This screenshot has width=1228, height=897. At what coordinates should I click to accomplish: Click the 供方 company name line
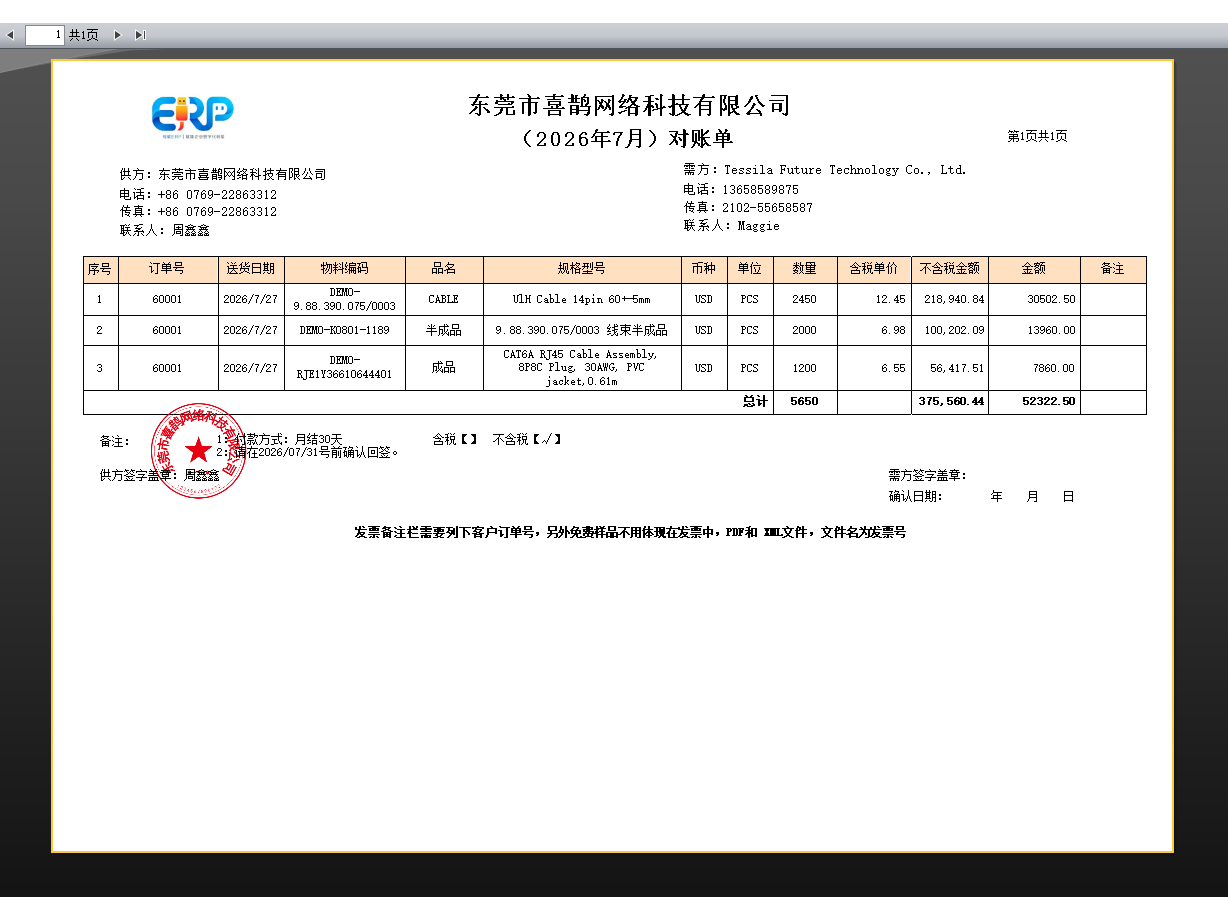(223, 175)
